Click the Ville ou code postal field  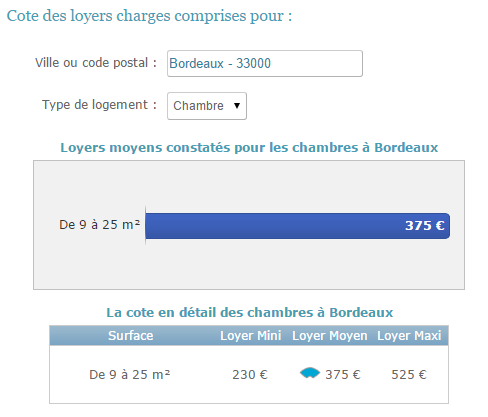pos(265,63)
